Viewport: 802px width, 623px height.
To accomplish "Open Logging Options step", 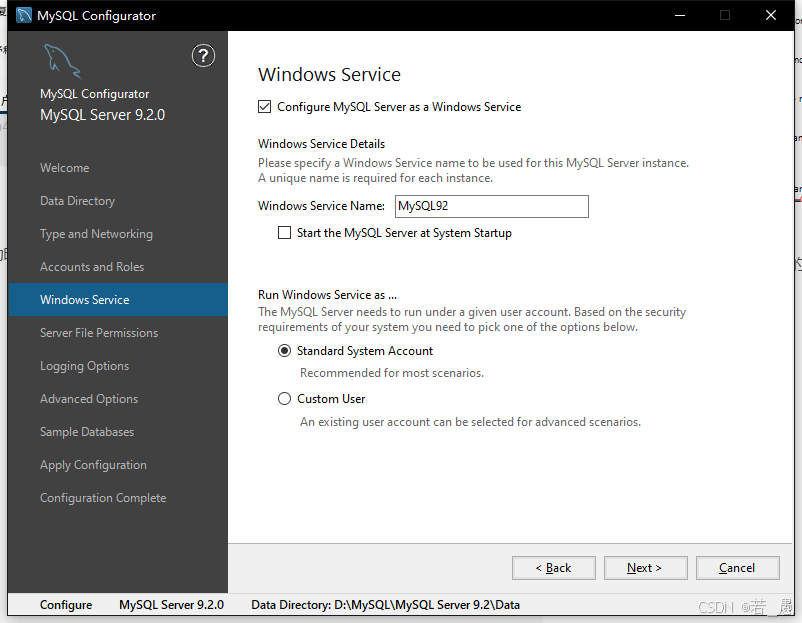I will 84,366.
